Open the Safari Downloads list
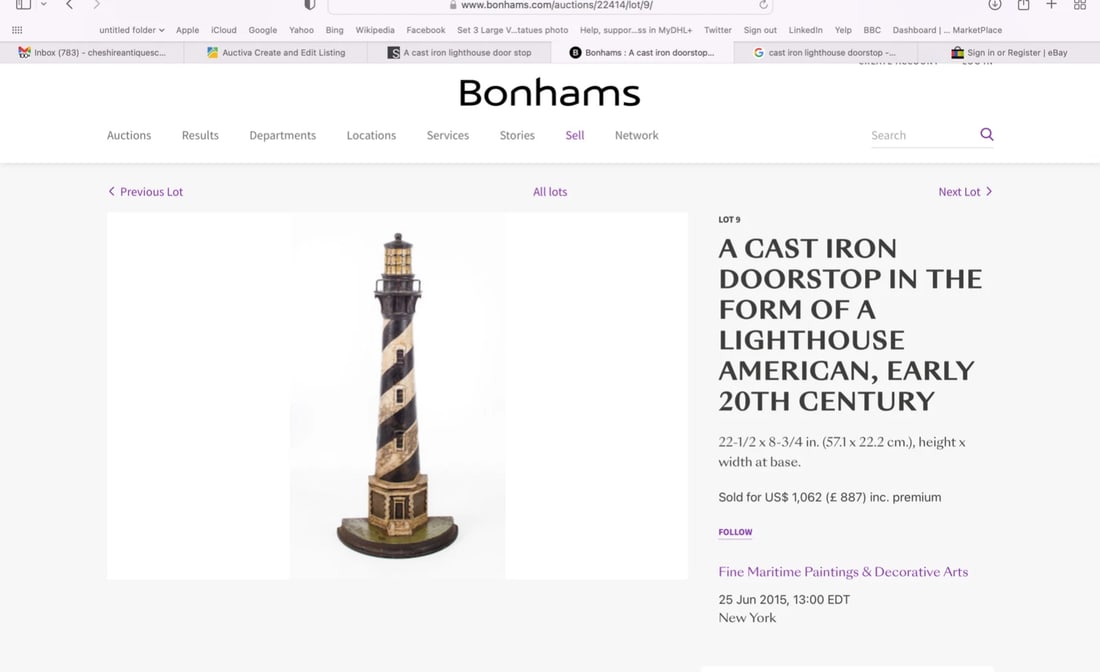The height and width of the screenshot is (672, 1100). click(x=993, y=5)
